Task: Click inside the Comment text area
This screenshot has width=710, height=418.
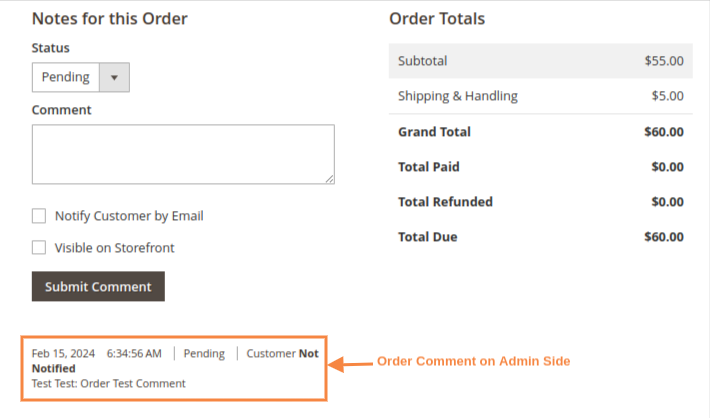Action: point(183,154)
